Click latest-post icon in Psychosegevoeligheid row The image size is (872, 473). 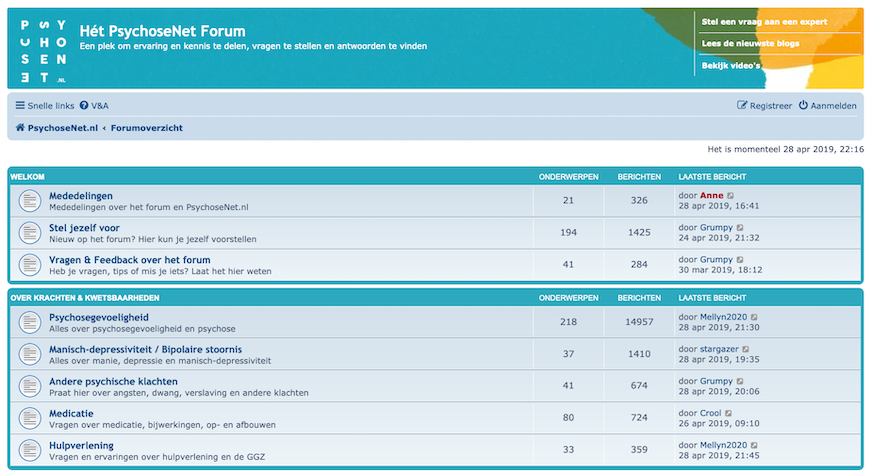[x=754, y=317]
